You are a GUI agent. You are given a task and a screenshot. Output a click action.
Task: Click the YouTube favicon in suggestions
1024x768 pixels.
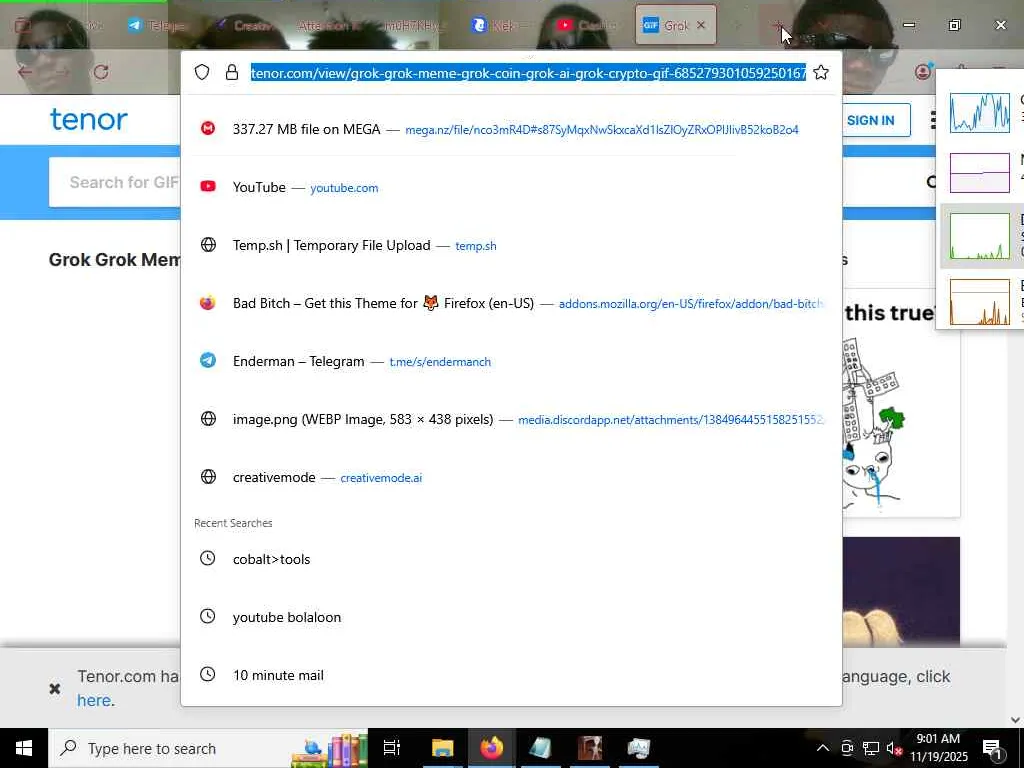tap(208, 187)
